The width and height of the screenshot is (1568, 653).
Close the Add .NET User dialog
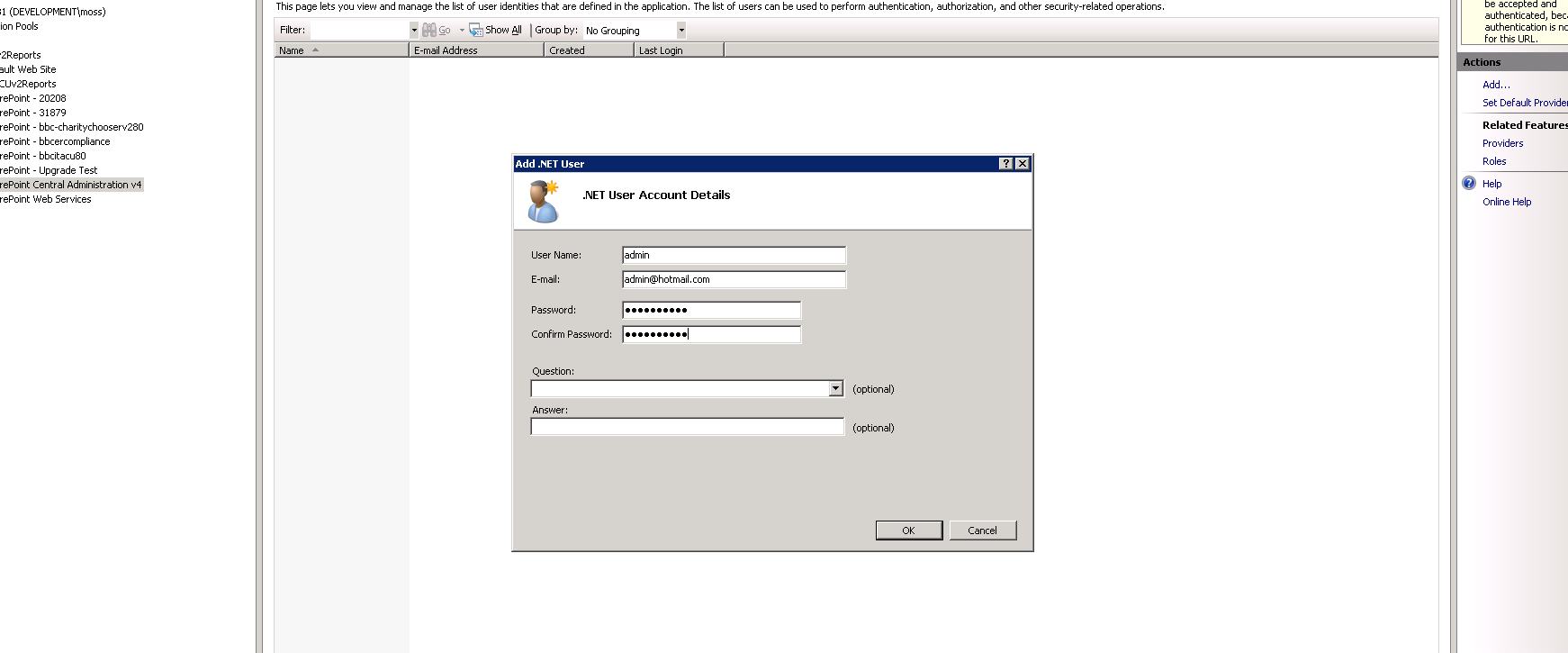click(x=1023, y=164)
